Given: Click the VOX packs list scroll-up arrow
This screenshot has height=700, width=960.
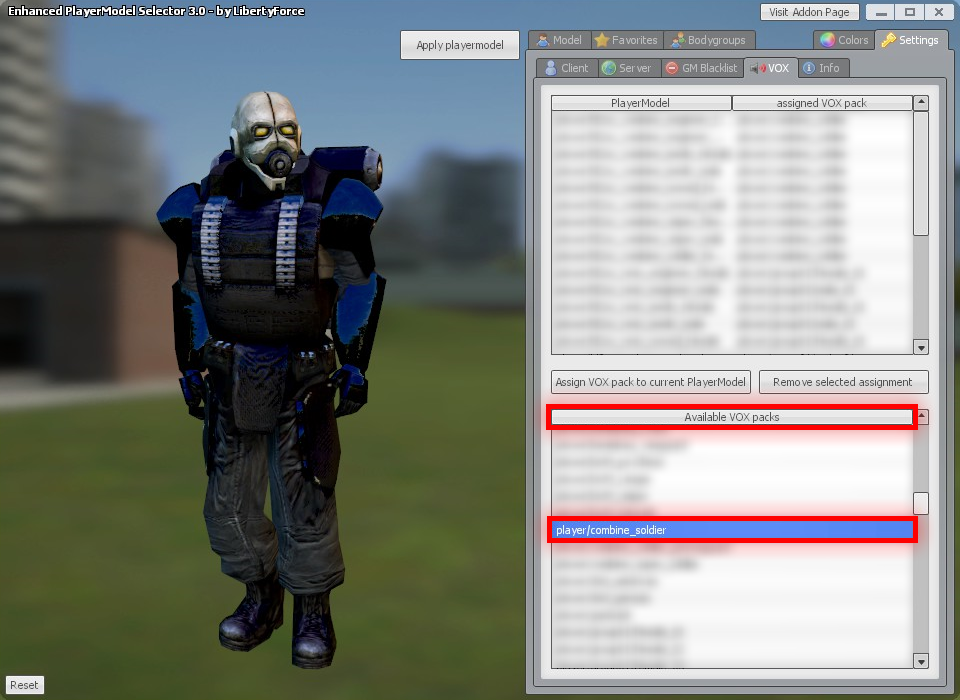Looking at the screenshot, I should pos(921,417).
